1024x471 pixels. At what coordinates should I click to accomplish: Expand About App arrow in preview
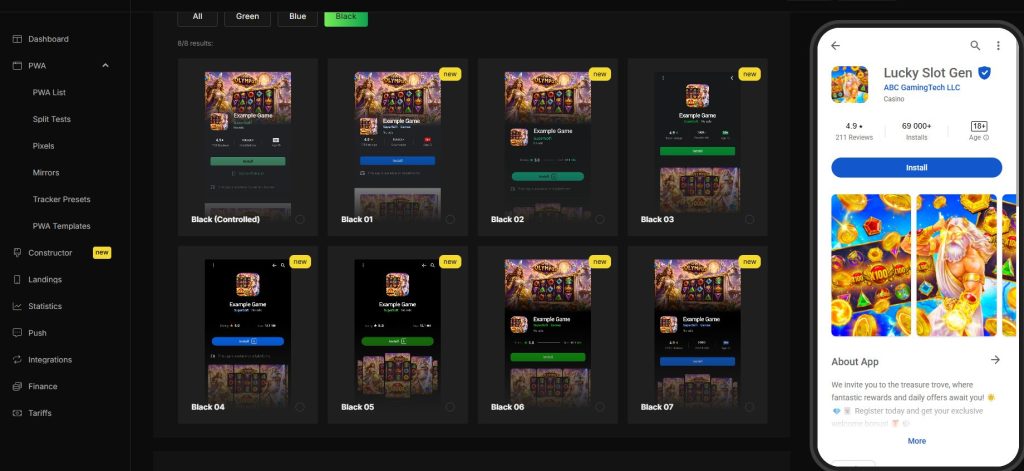[x=995, y=360]
